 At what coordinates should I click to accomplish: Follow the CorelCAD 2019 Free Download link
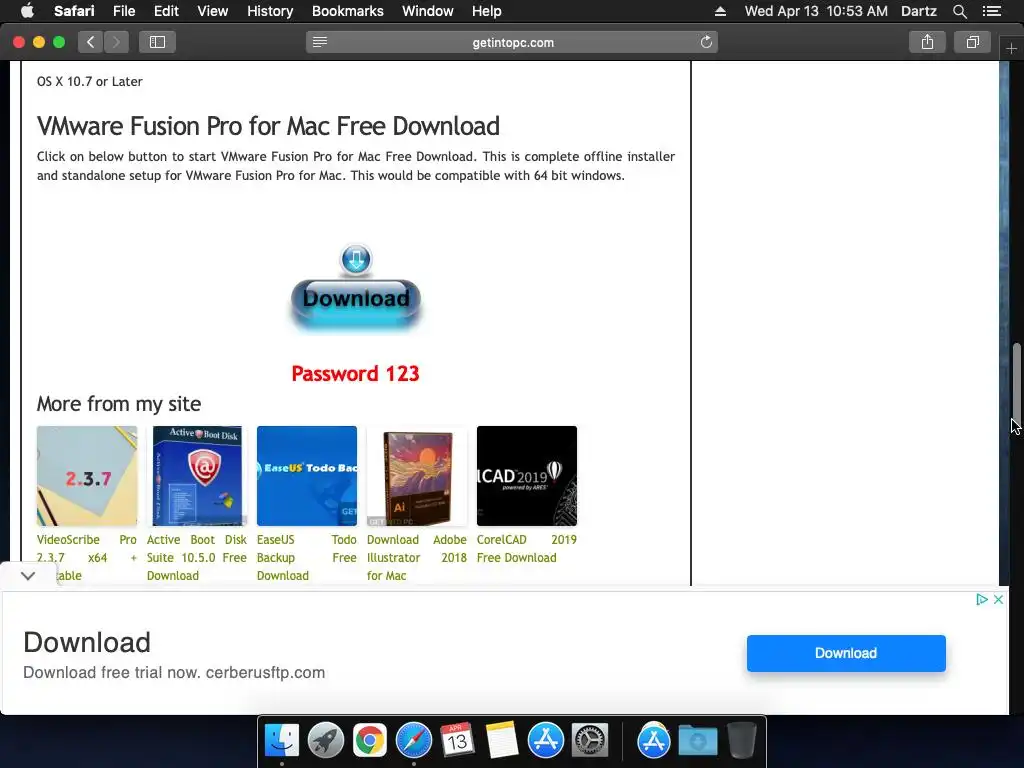[526, 549]
